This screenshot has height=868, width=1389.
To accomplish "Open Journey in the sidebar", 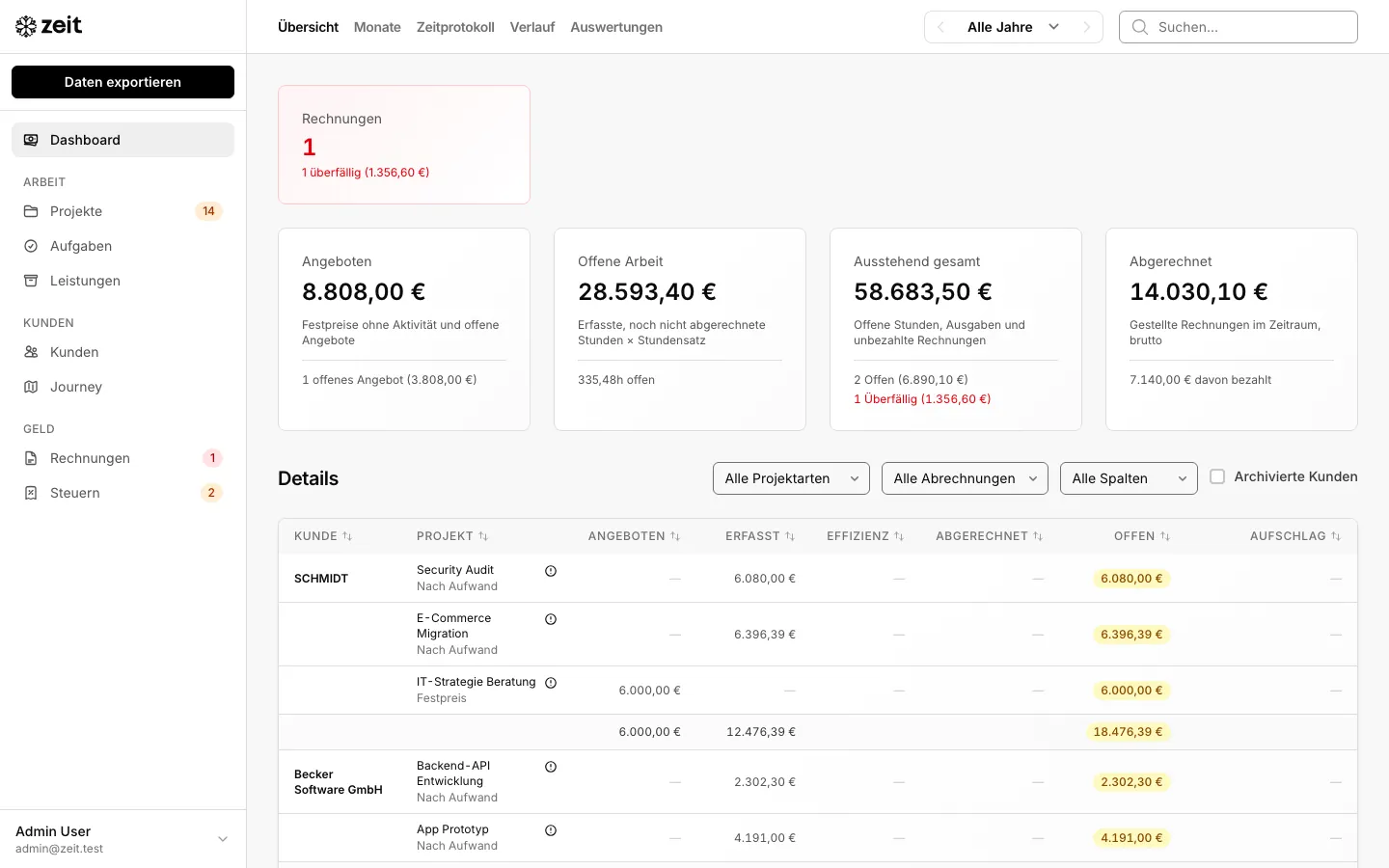I will click(123, 387).
